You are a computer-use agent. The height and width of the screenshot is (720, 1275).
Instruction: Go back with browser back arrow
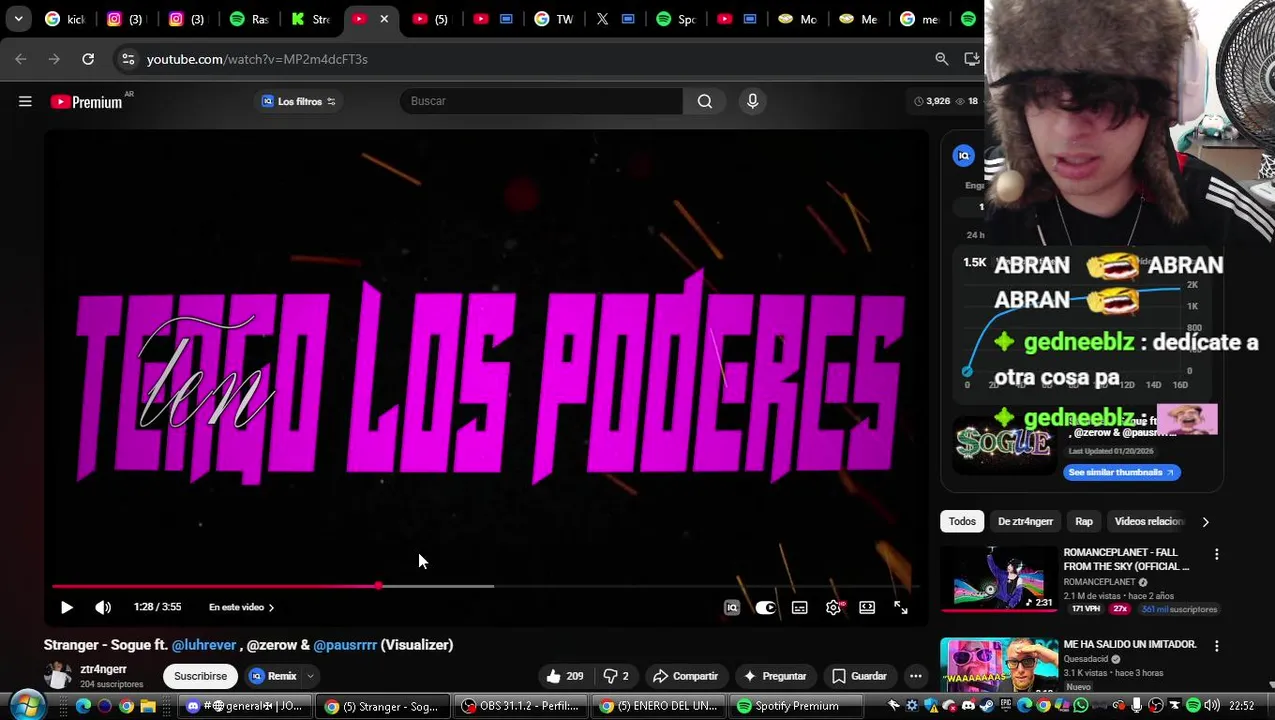point(21,59)
